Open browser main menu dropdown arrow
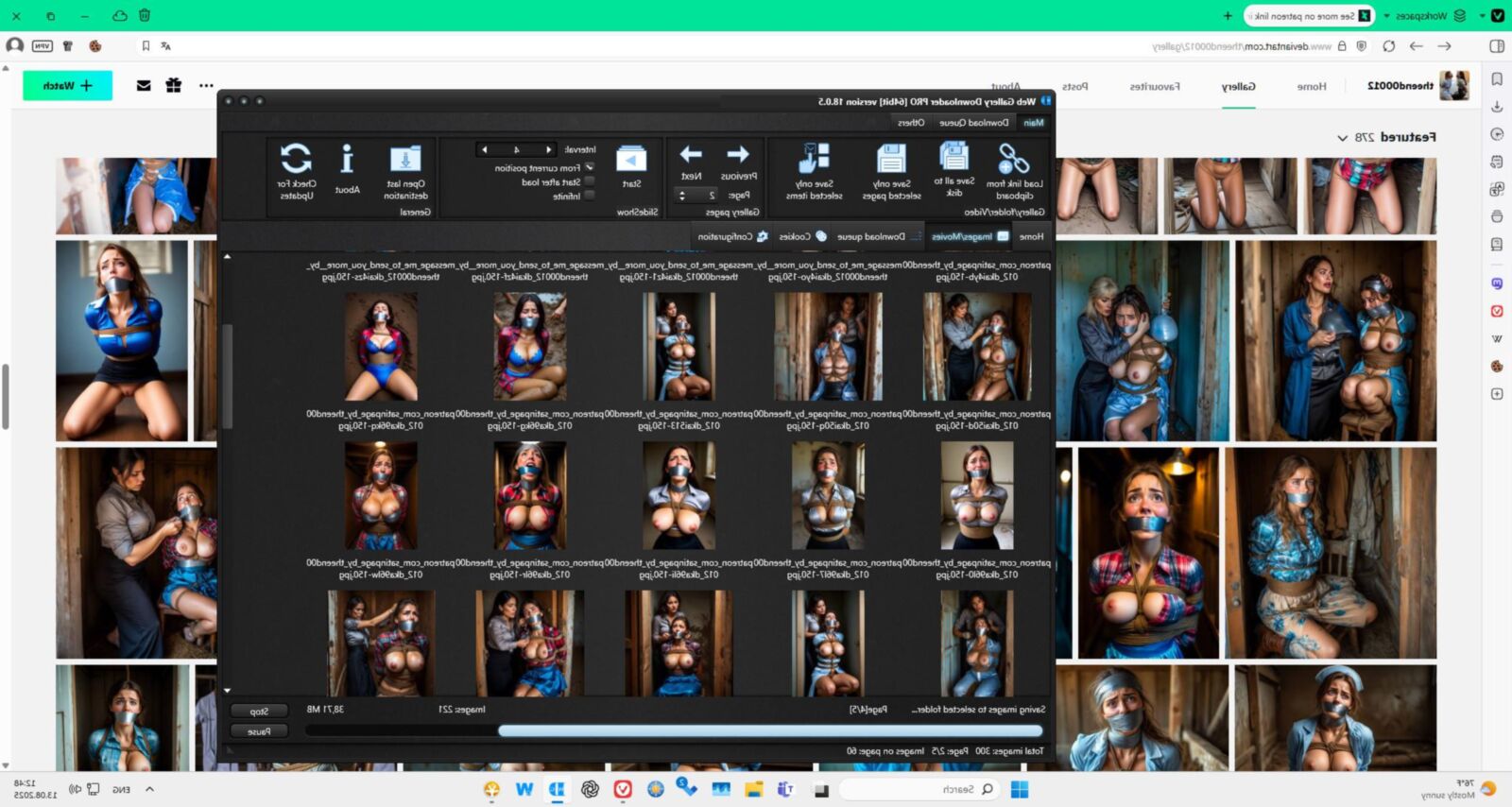This screenshot has height=807, width=1512. [1483, 16]
